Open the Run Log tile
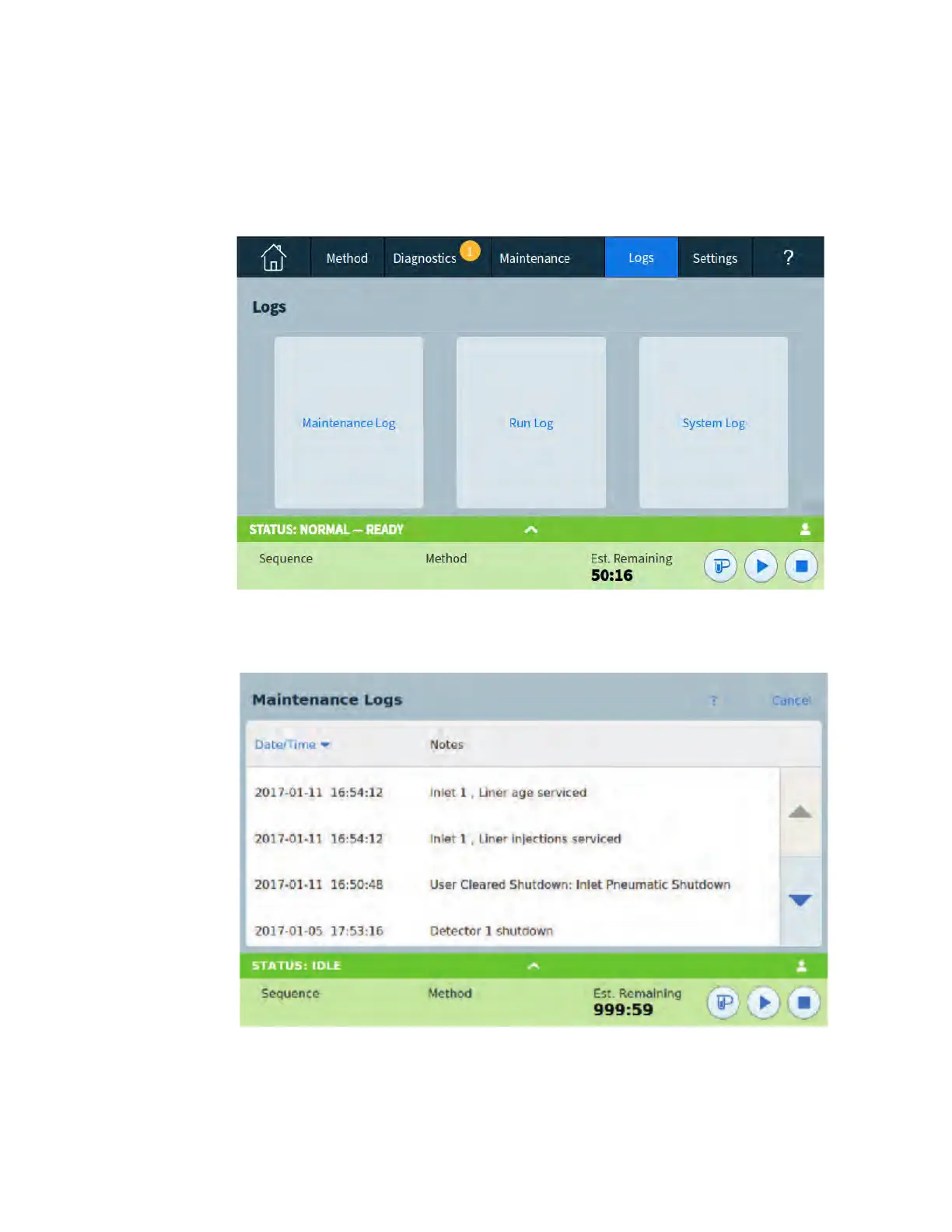 tap(531, 422)
